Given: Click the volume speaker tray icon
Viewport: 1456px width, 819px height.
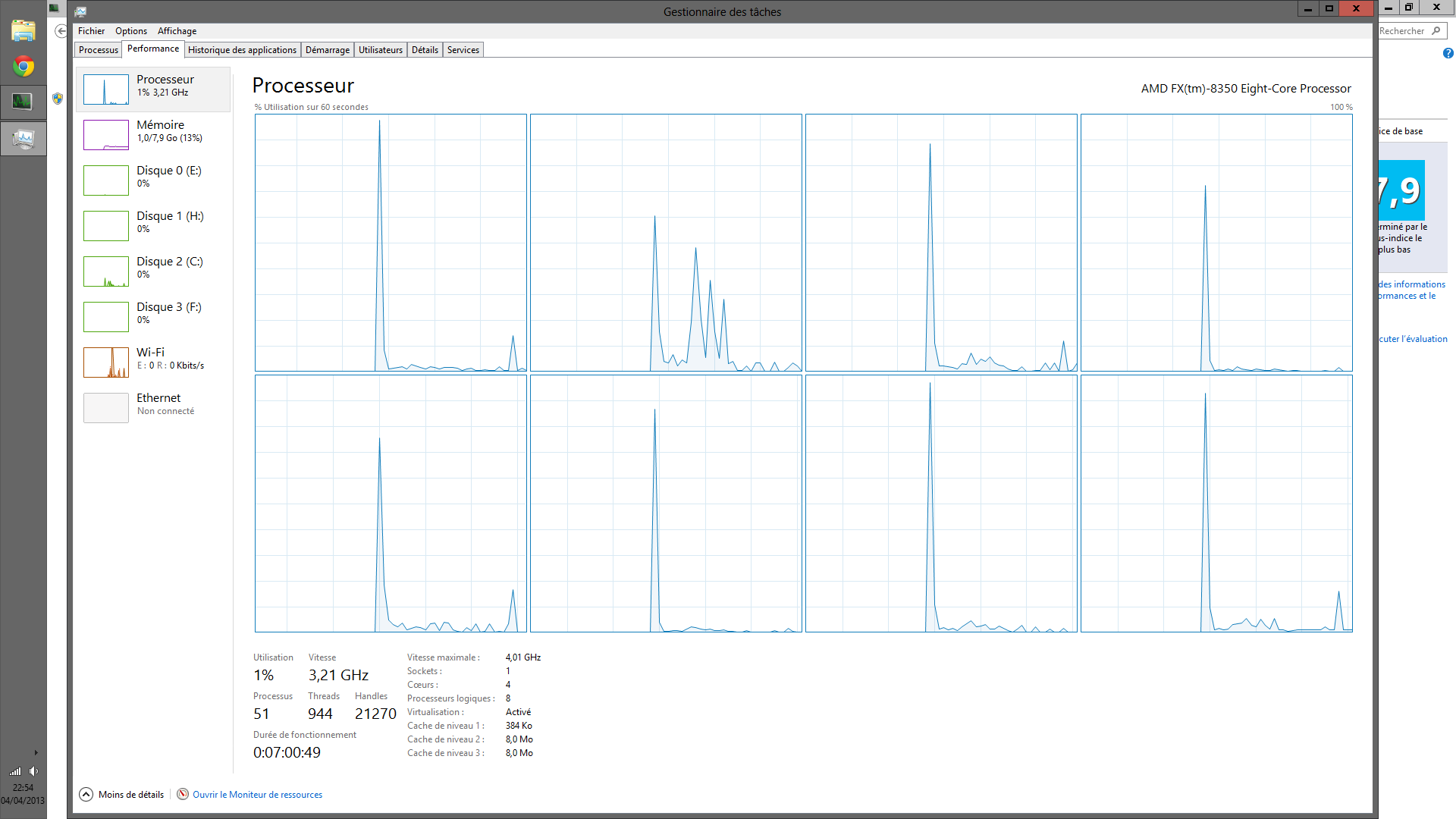Looking at the screenshot, I should (33, 771).
